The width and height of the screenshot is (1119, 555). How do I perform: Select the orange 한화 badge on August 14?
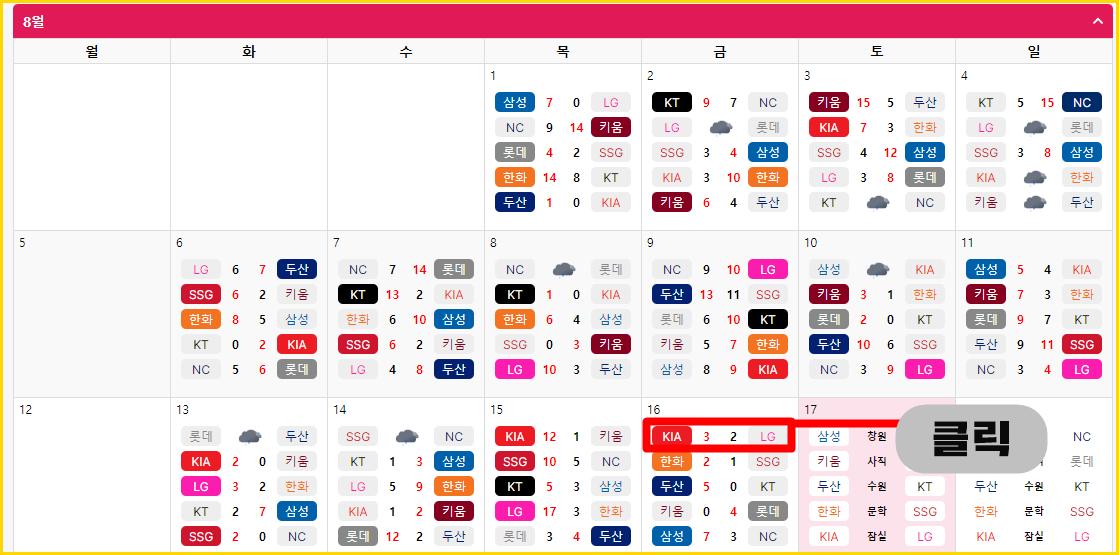454,487
